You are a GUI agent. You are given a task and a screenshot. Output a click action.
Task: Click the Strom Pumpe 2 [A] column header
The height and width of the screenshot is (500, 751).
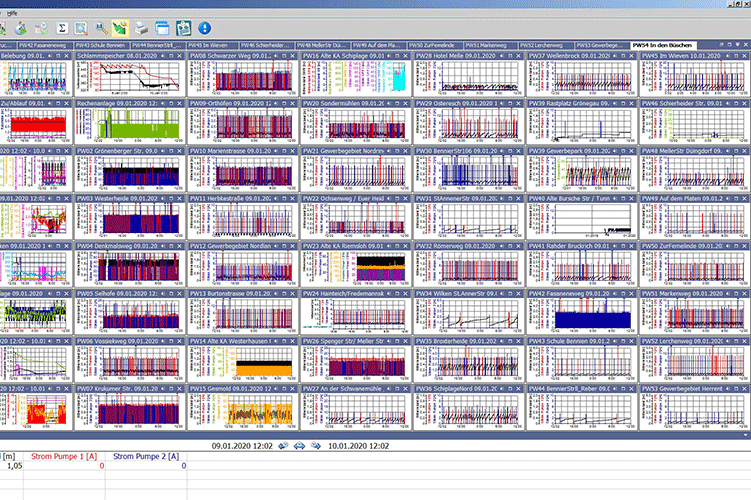tap(146, 456)
